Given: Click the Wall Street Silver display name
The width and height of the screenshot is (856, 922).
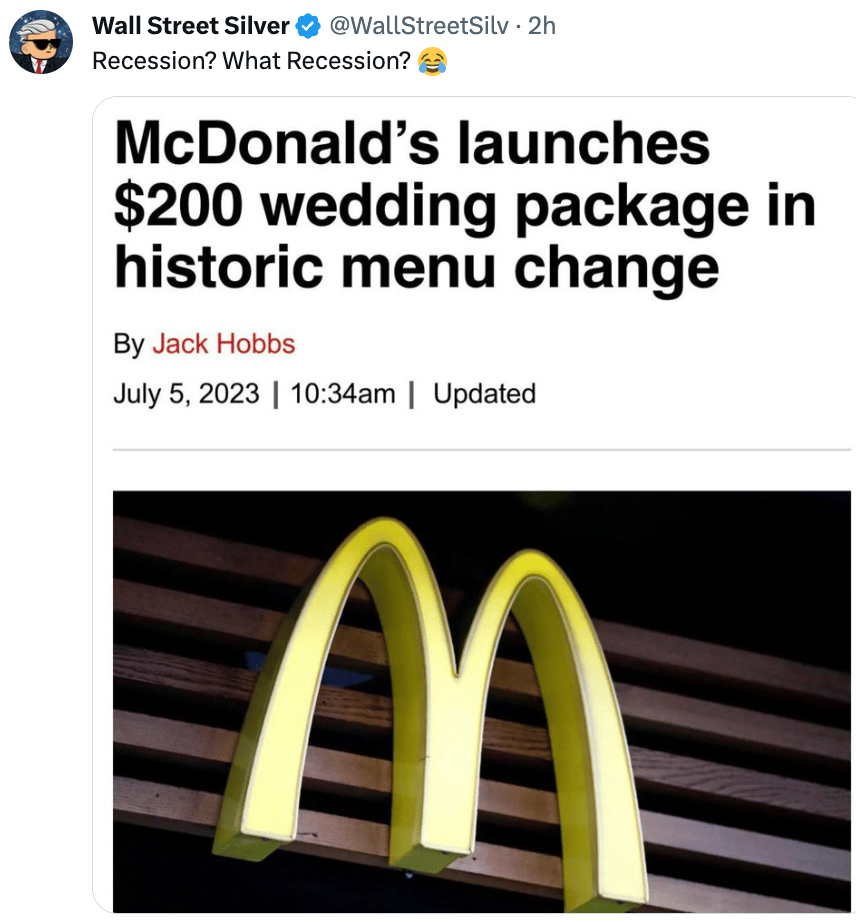Looking at the screenshot, I should pos(190,26).
